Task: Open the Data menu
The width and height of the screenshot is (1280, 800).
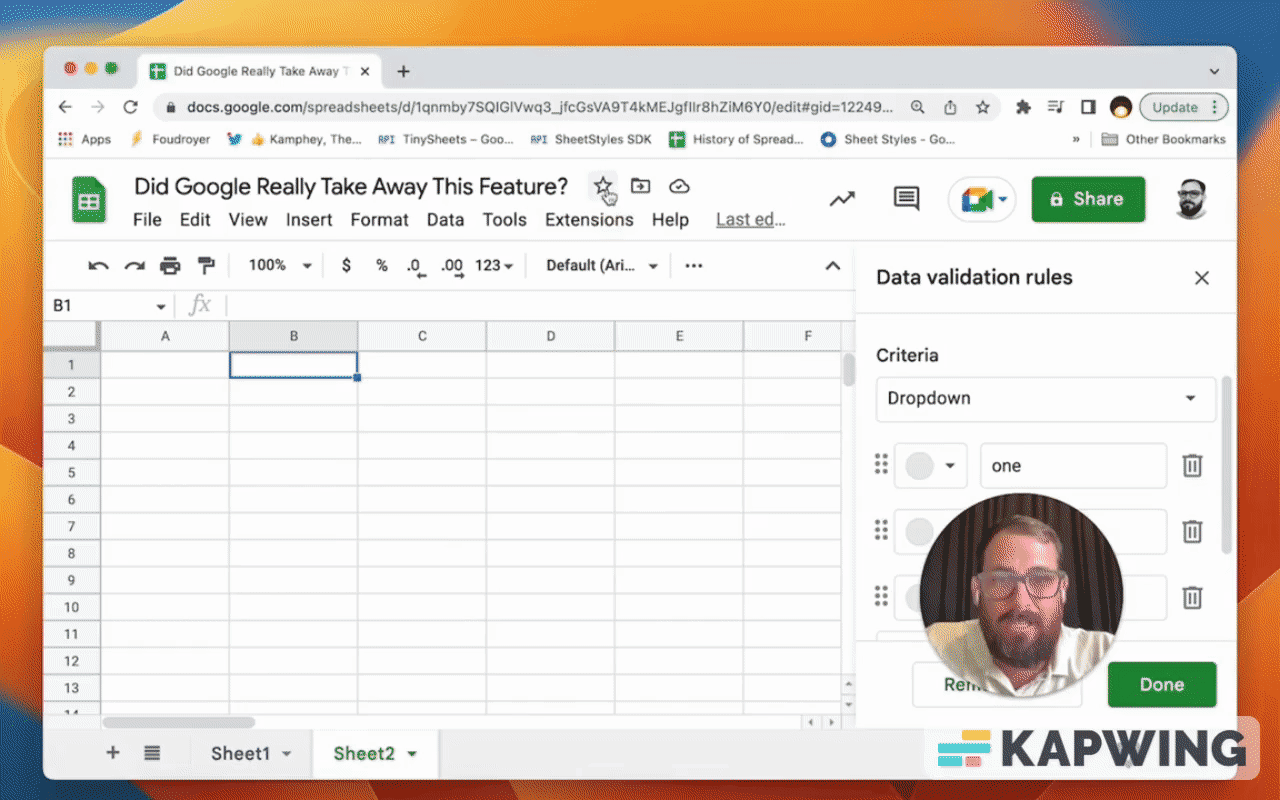Action: pyautogui.click(x=445, y=220)
